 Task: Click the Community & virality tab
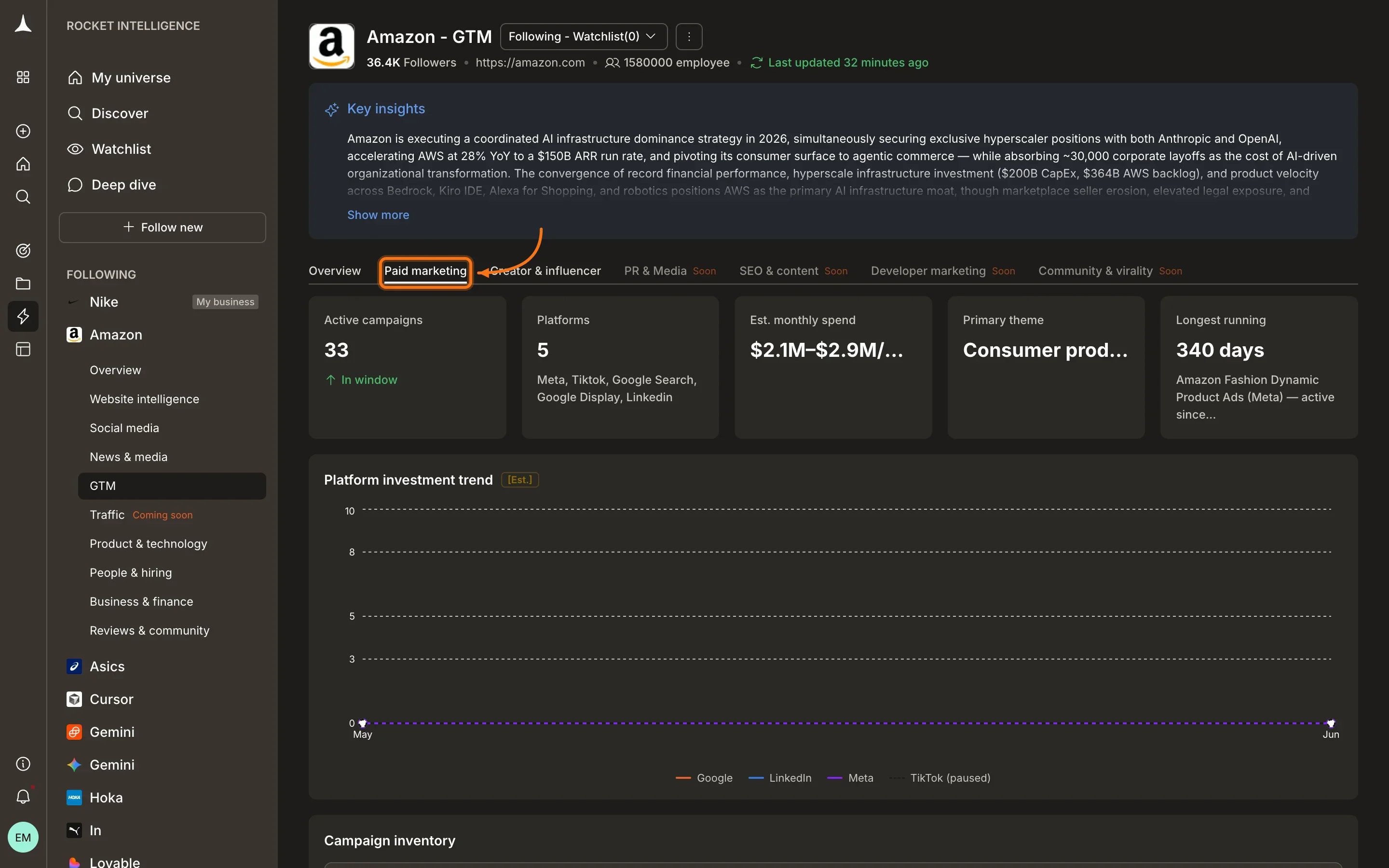coord(1110,271)
